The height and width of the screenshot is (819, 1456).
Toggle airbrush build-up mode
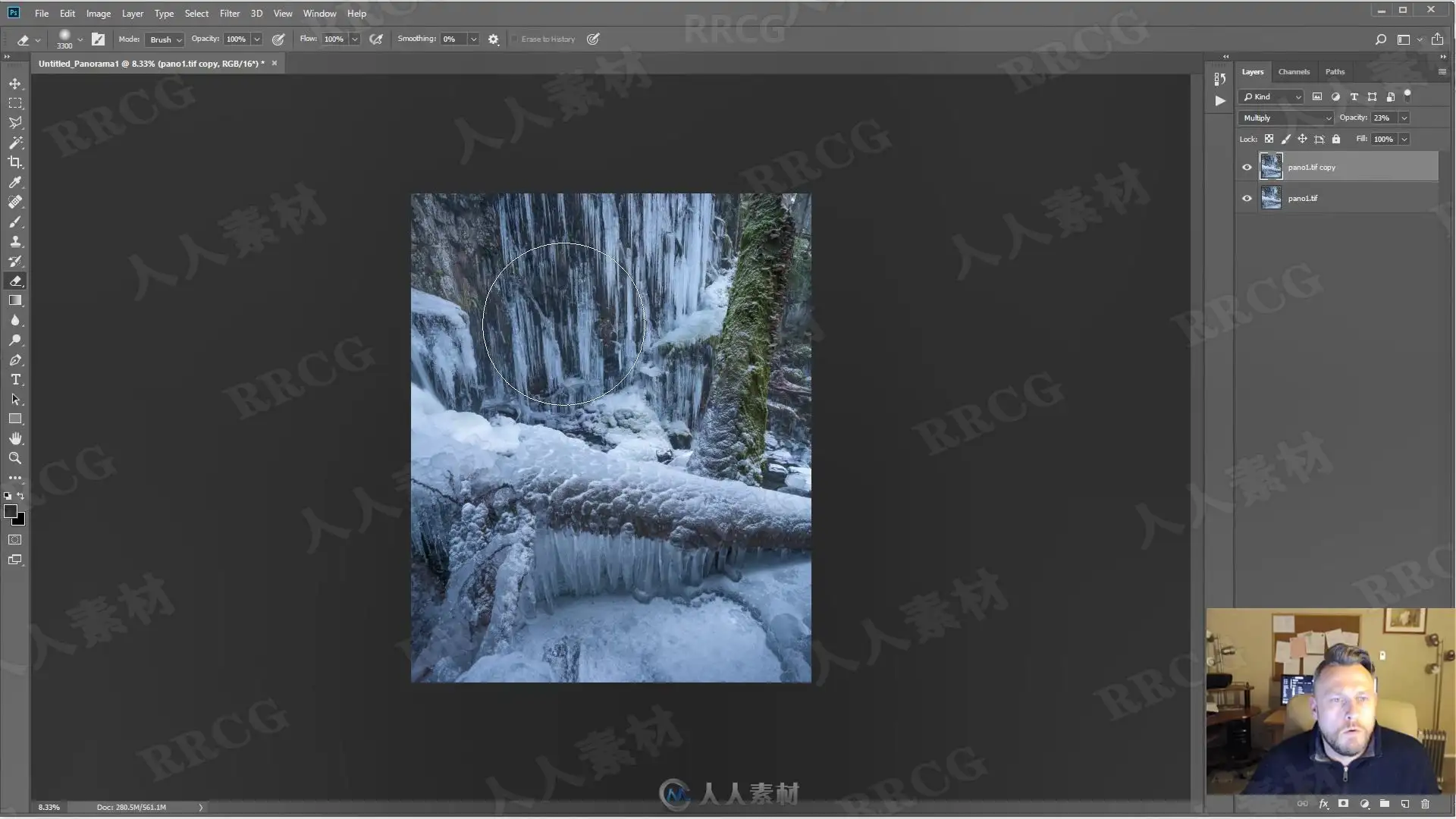coord(376,39)
